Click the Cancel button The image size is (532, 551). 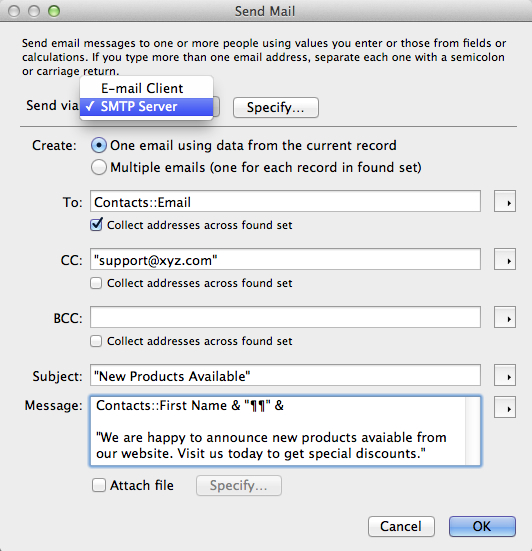point(401,526)
